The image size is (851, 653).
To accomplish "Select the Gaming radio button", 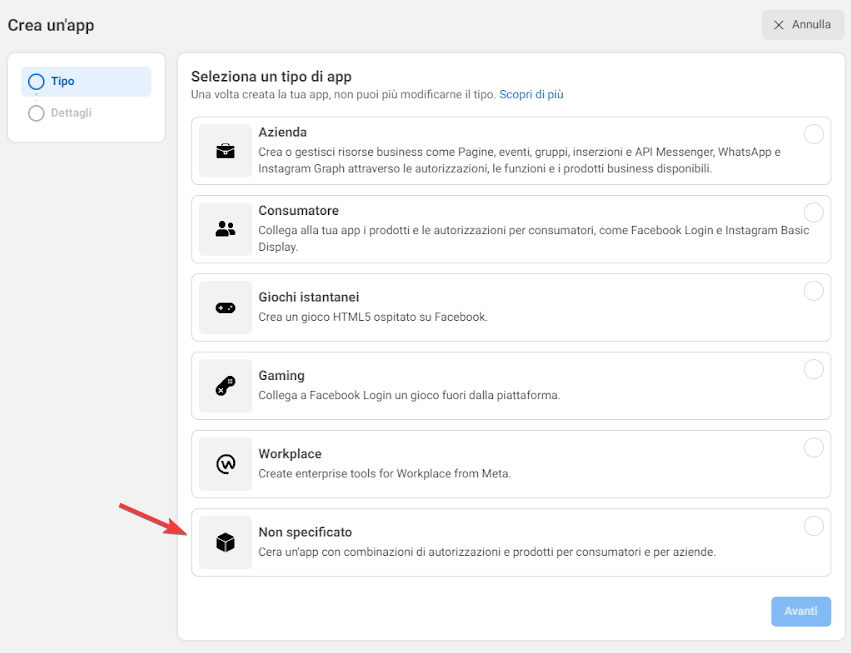I will [814, 369].
